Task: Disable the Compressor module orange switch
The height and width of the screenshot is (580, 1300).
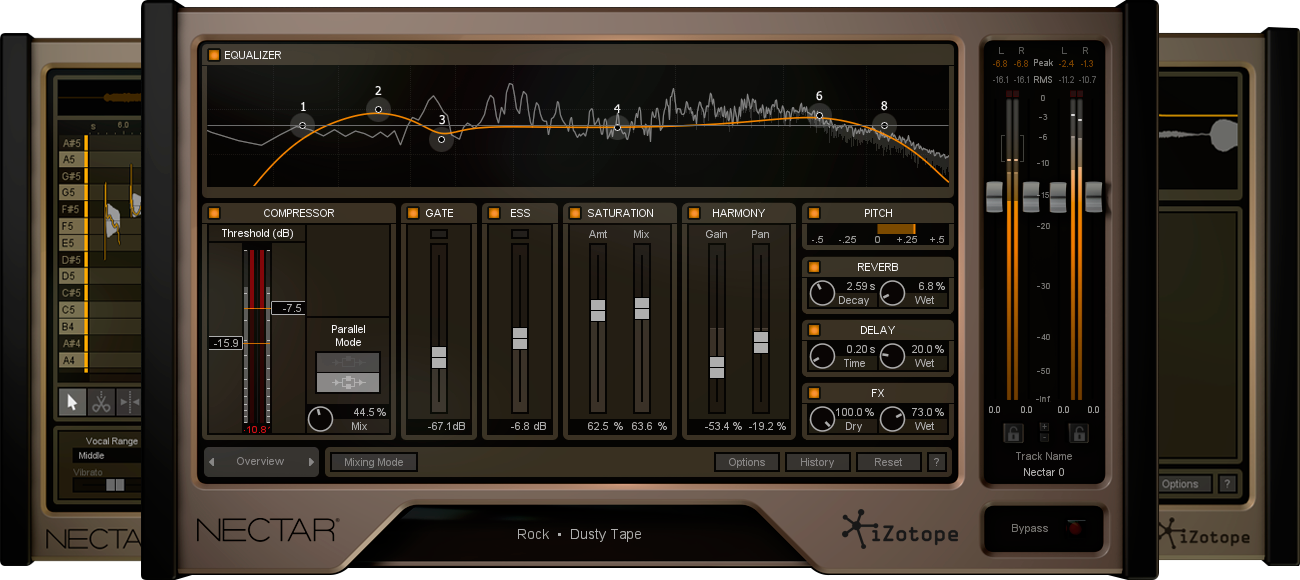Action: coord(214,213)
